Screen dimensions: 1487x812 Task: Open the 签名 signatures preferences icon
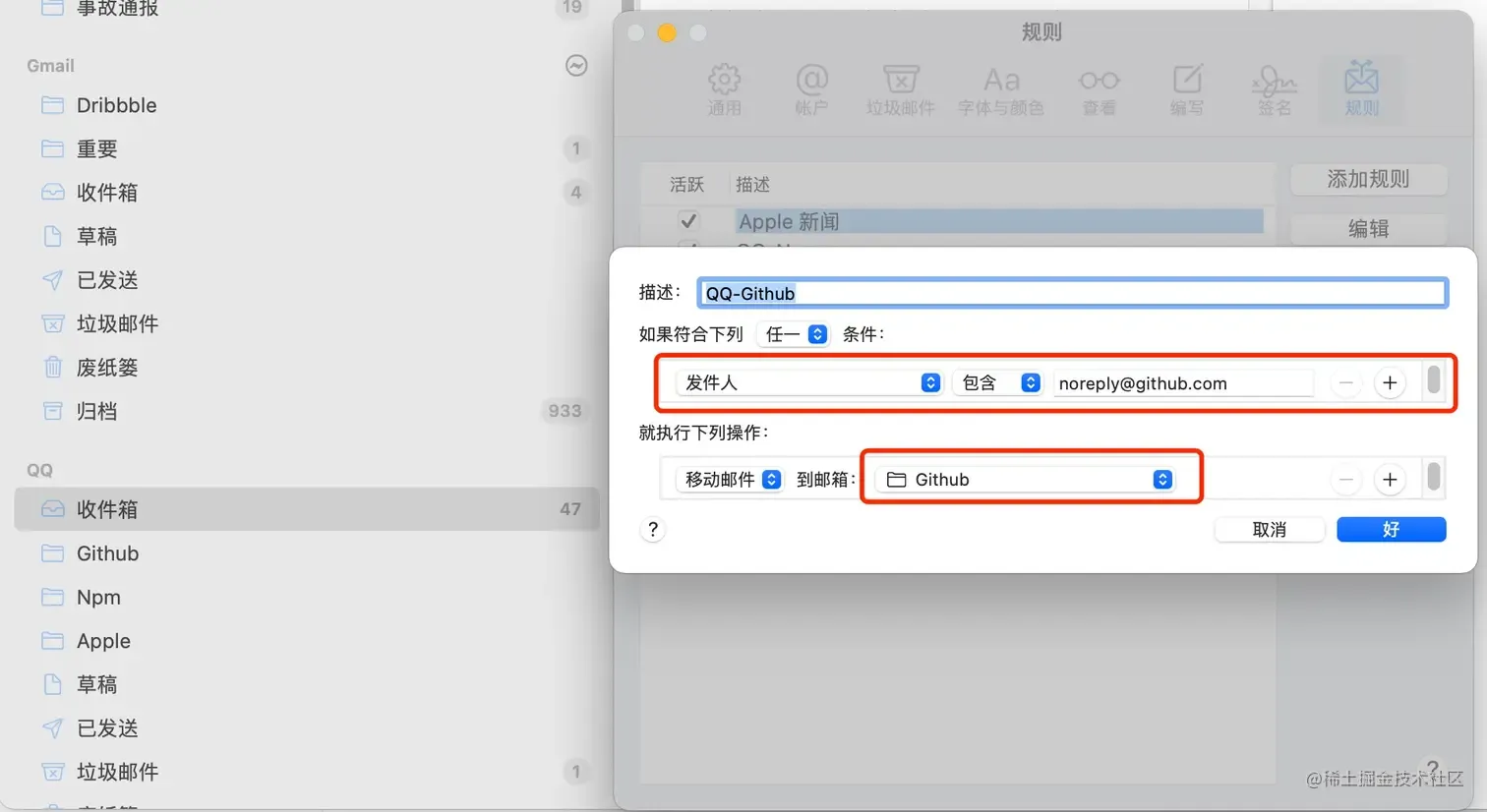(1274, 89)
